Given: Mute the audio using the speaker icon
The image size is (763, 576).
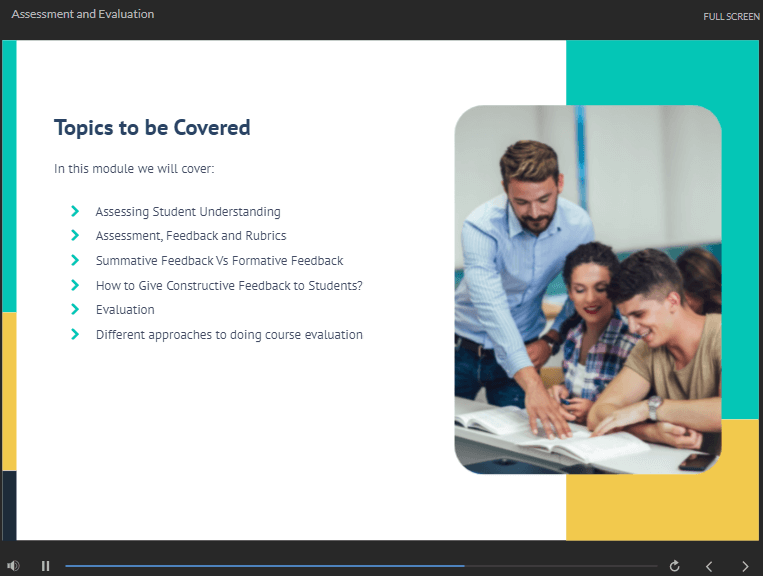Looking at the screenshot, I should pos(13,566).
